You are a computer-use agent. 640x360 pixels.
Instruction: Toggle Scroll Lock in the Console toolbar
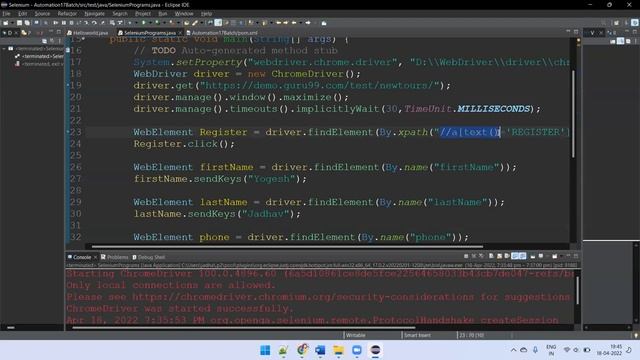coord(499,256)
